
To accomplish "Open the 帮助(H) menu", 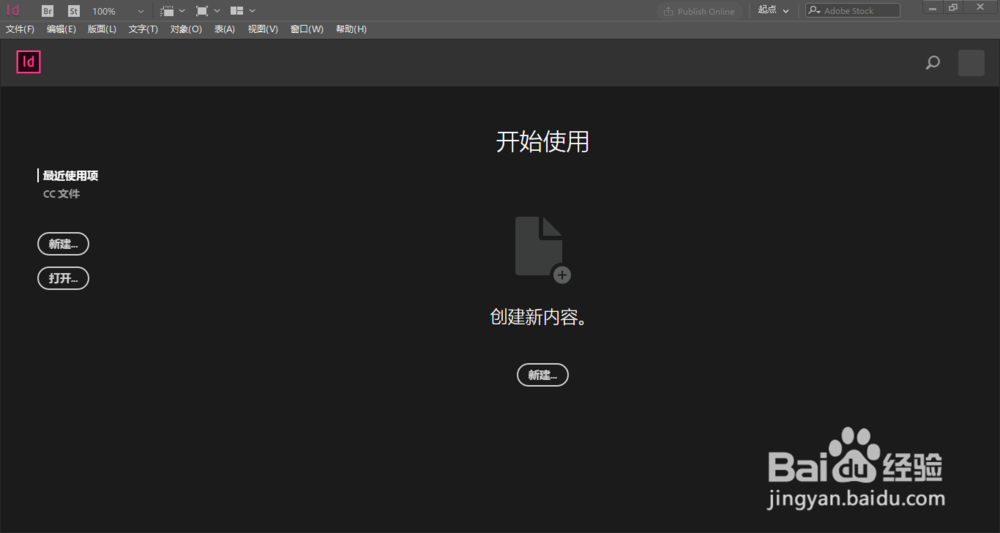I will (x=351, y=29).
